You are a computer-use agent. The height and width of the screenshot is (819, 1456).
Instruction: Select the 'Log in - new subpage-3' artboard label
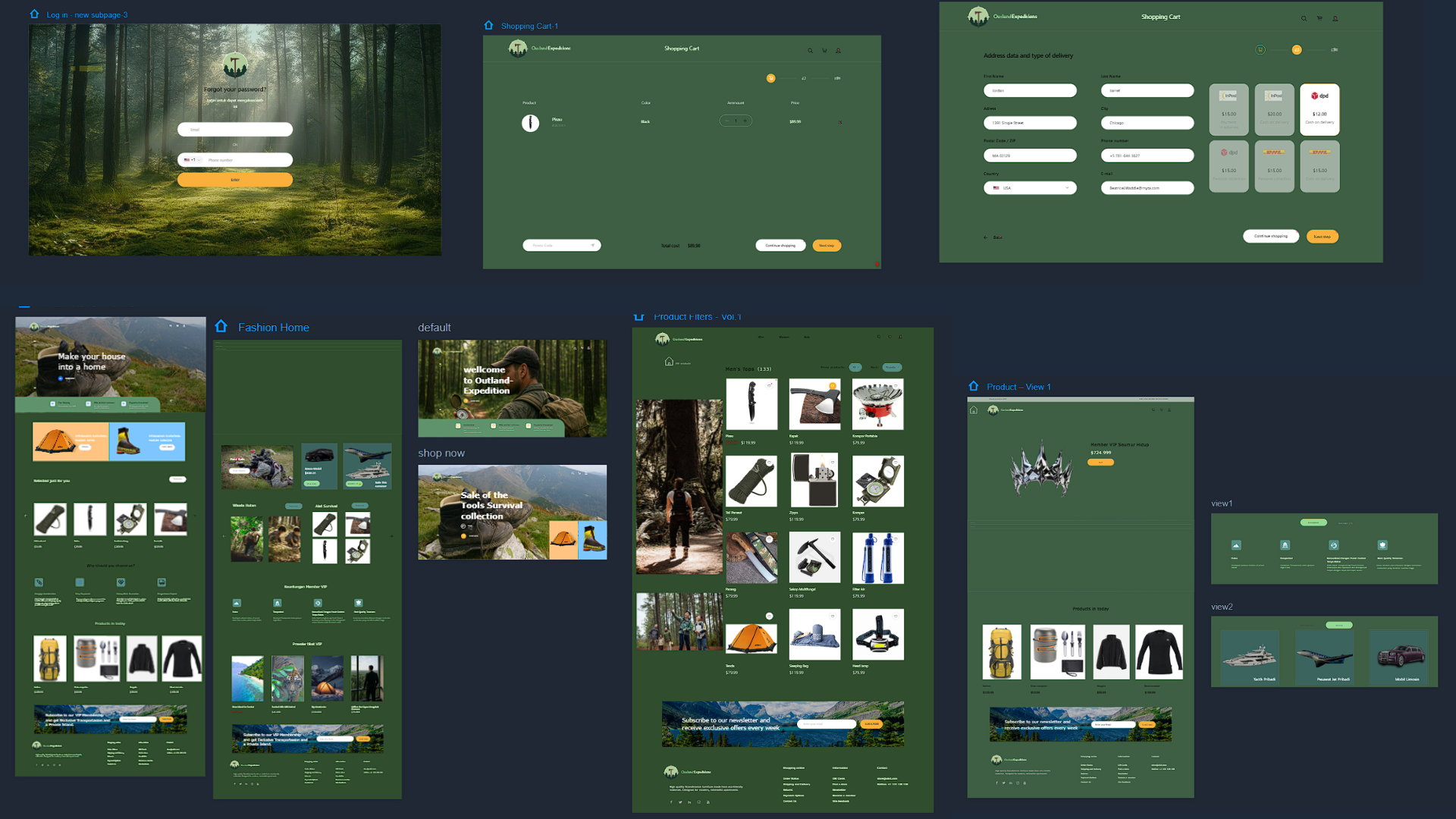tap(86, 14)
